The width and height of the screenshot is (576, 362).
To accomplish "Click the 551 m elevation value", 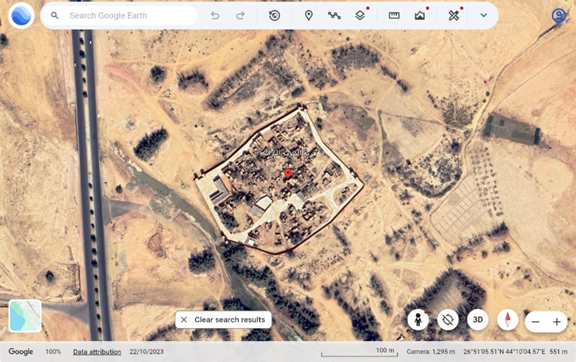I will (x=558, y=352).
